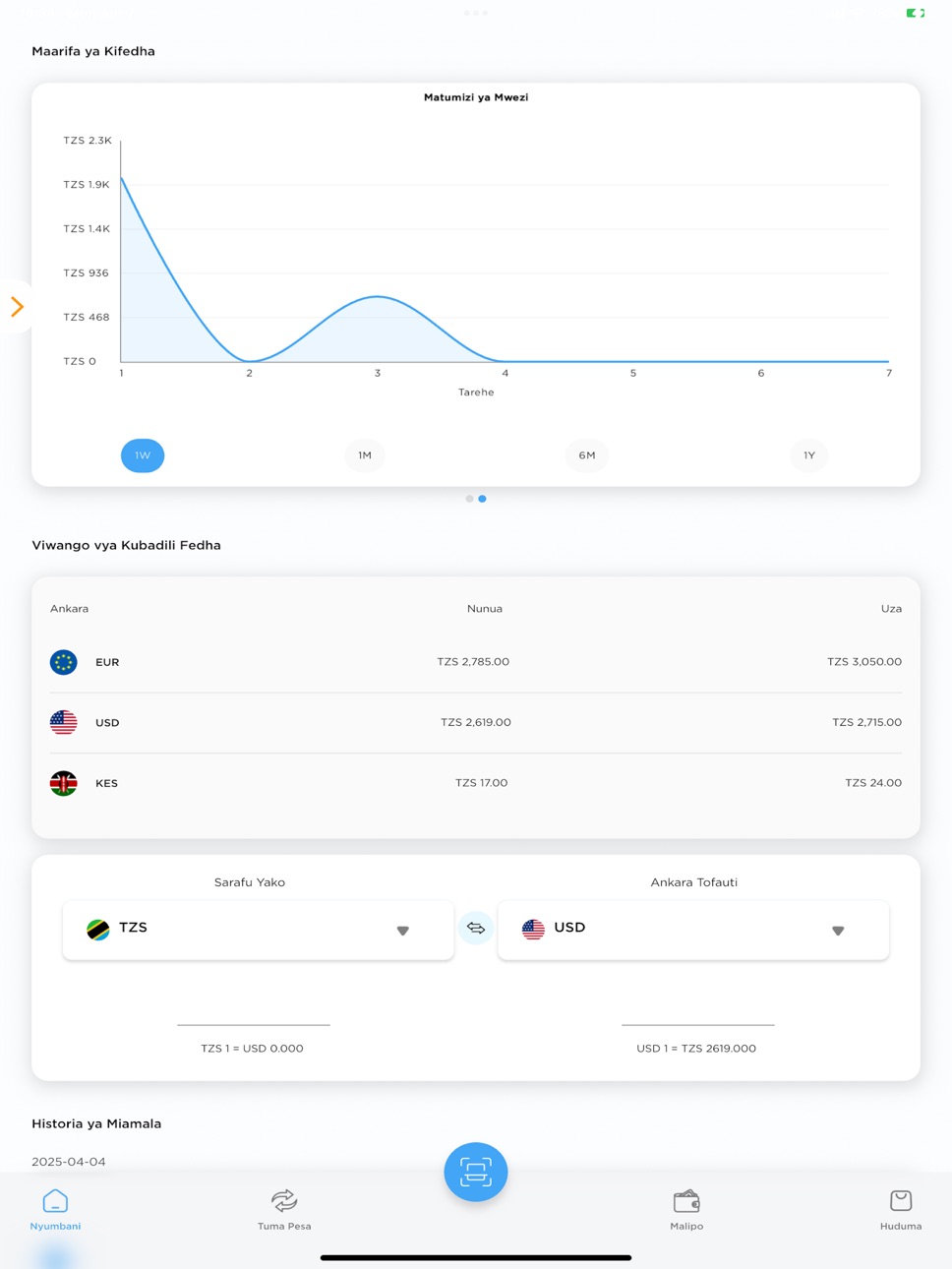952x1269 pixels.
Task: Click the USD dropdown arrow
Action: [x=838, y=931]
